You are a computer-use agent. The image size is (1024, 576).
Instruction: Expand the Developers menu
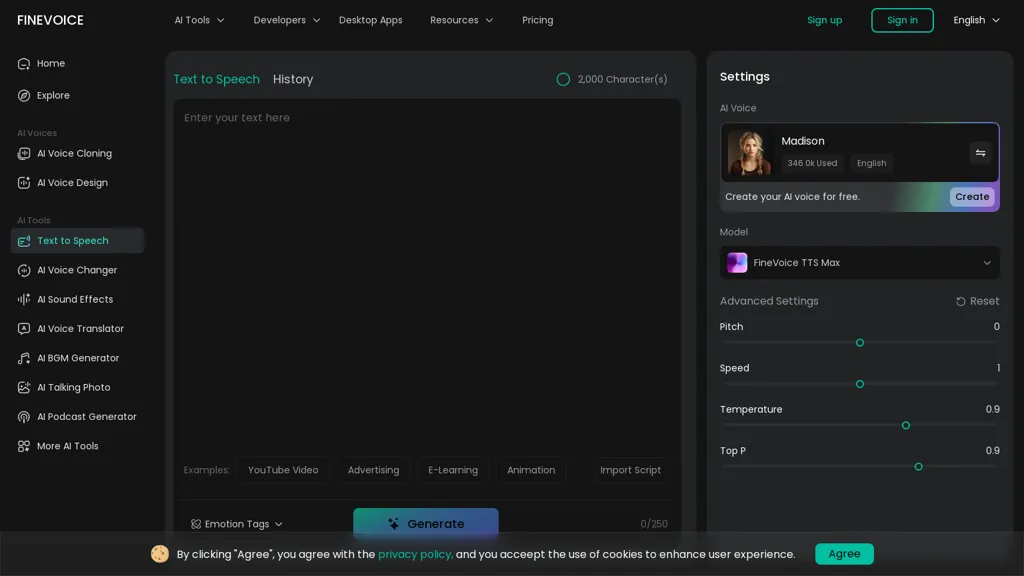[287, 20]
